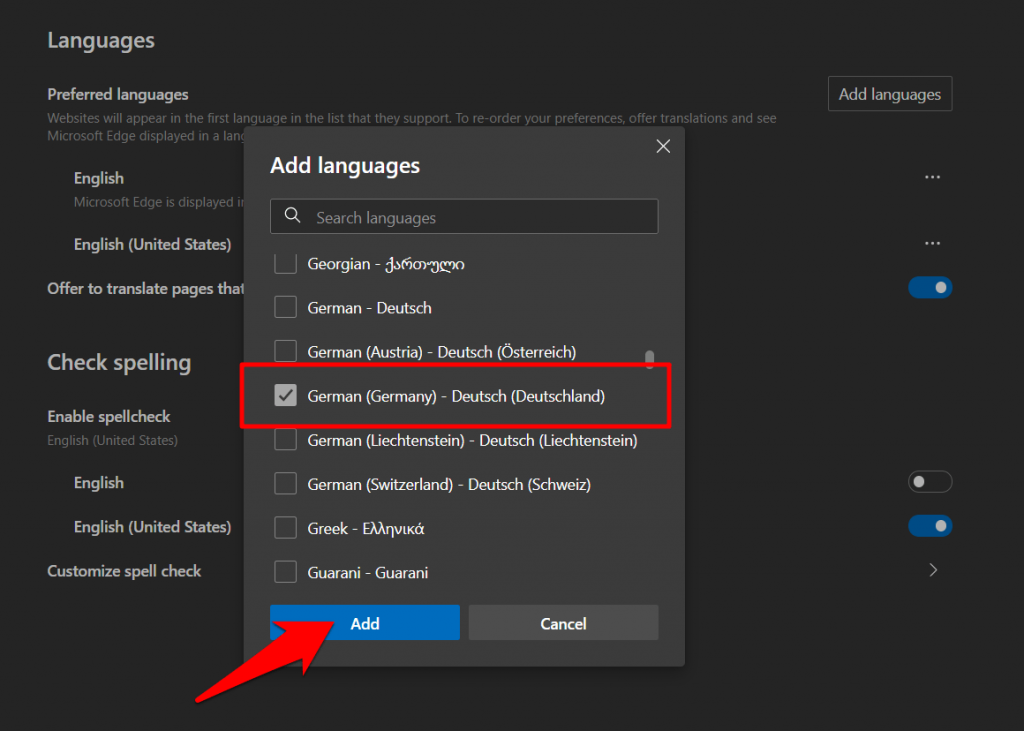Viewport: 1024px width, 731px height.
Task: Select Guarani from the language list
Action: pos(285,572)
